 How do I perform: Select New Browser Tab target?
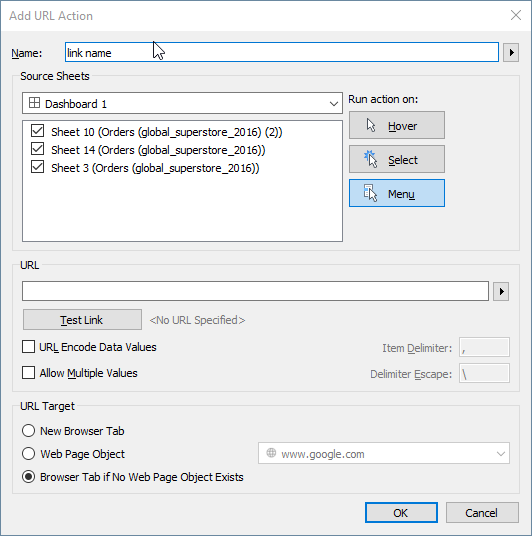pos(28,430)
